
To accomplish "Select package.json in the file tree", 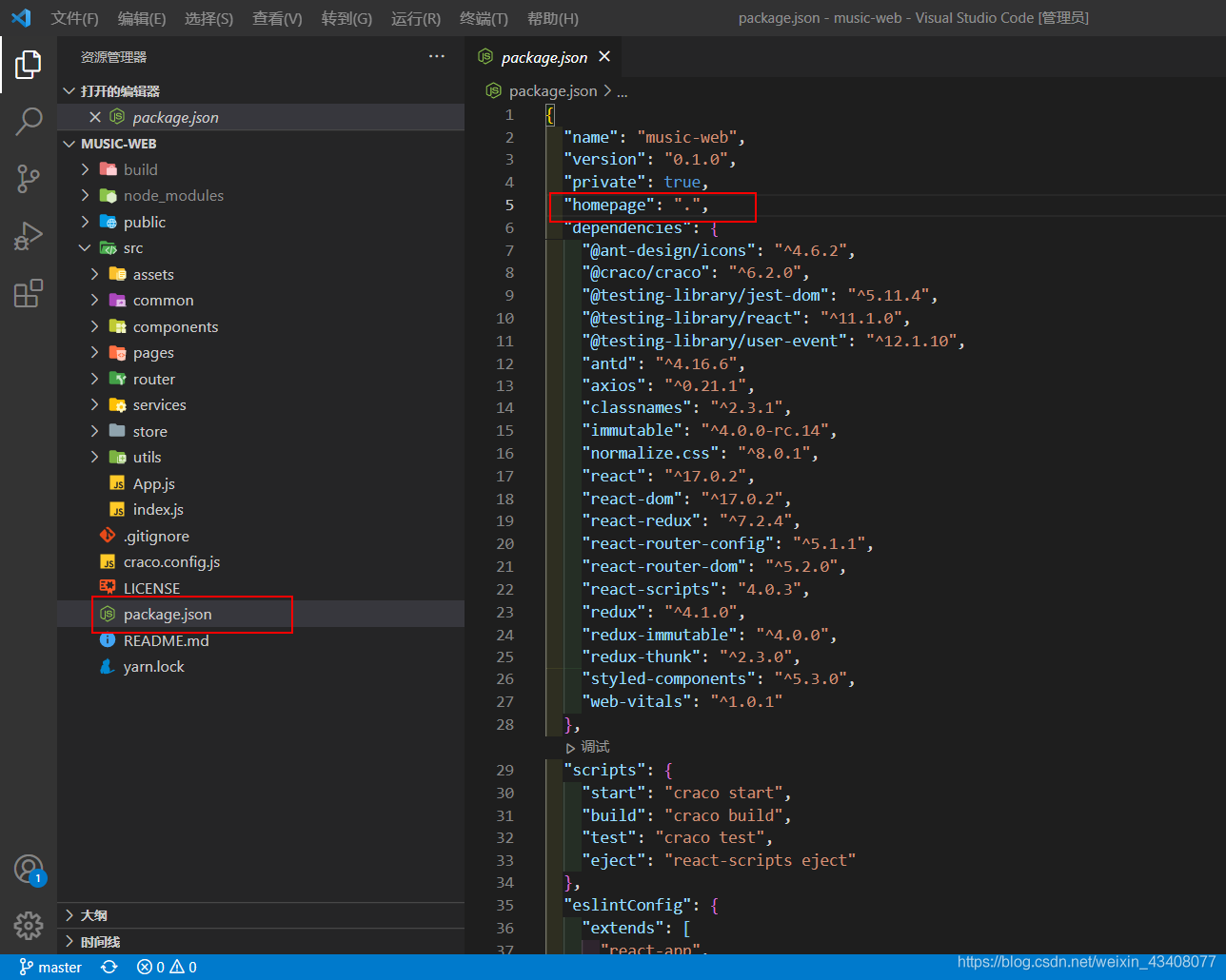I will [261, 614].
